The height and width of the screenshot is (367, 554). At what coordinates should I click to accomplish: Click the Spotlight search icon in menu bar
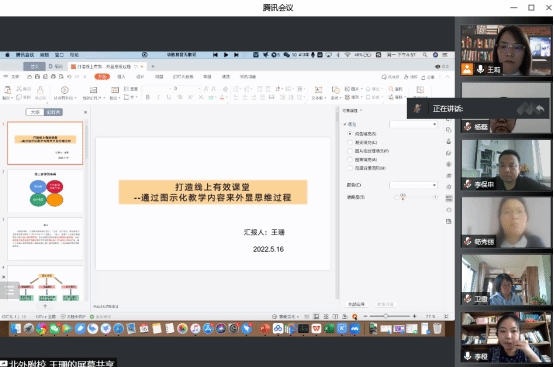coord(425,55)
